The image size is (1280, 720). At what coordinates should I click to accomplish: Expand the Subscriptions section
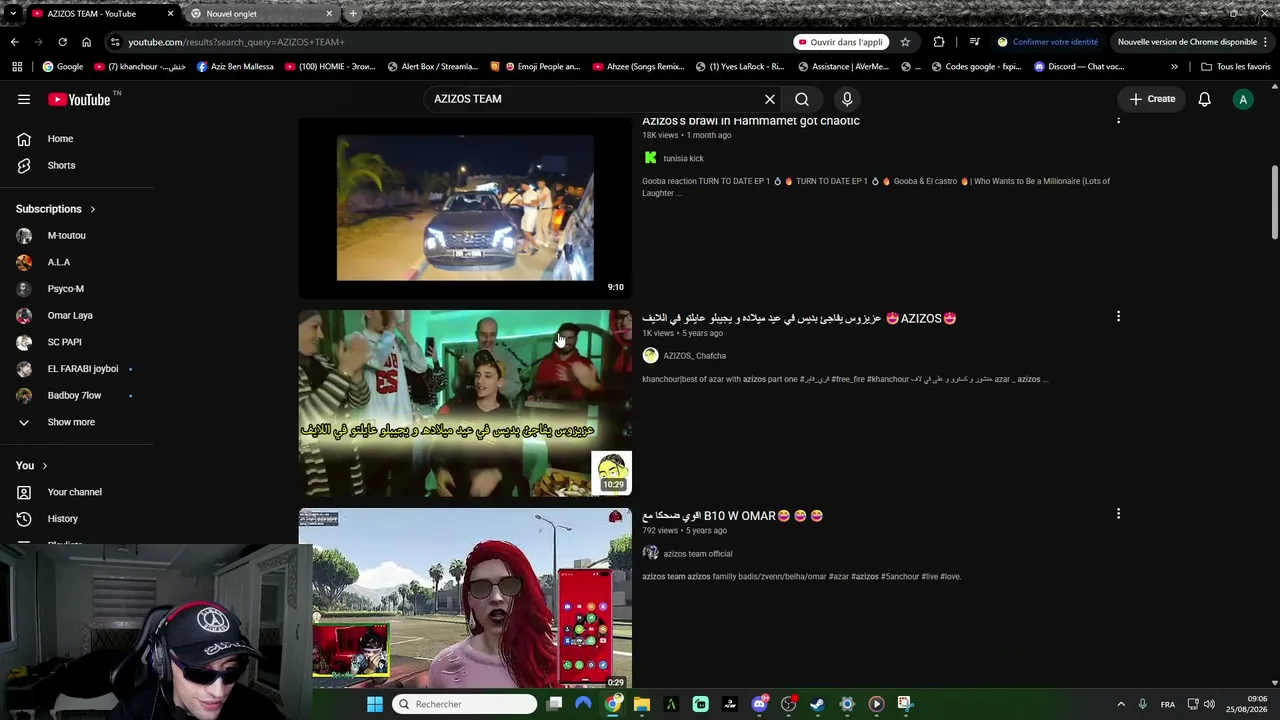(x=56, y=209)
